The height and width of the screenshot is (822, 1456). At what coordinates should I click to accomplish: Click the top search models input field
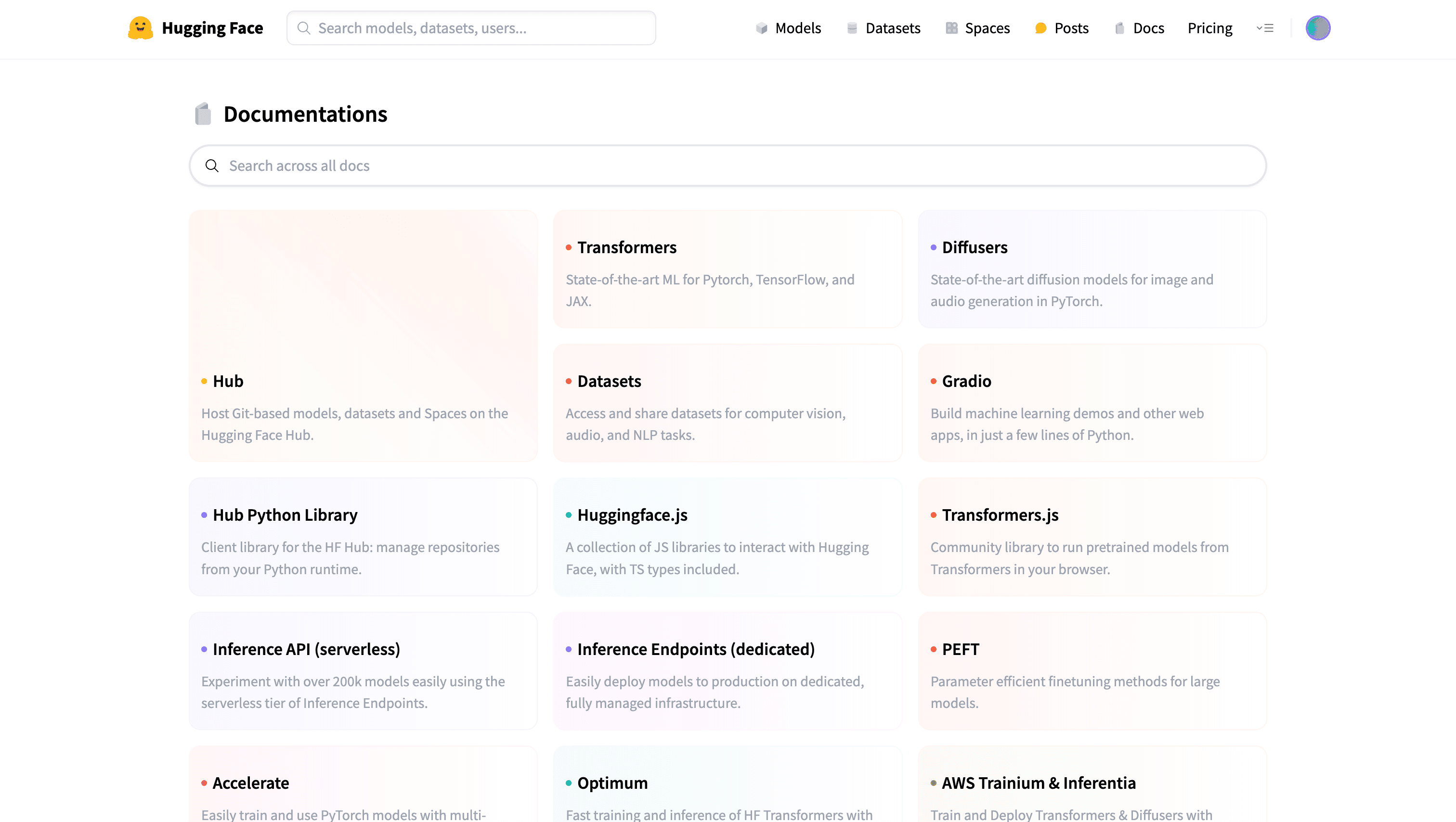(471, 28)
